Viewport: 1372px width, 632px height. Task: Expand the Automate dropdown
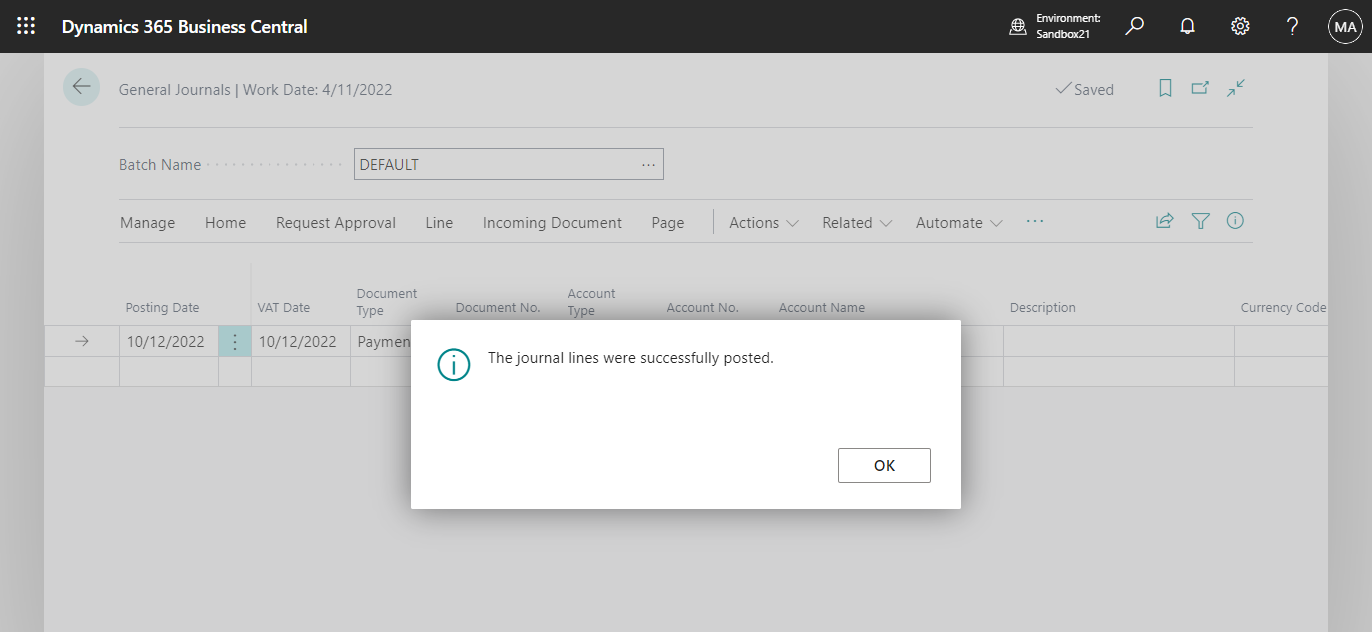pyautogui.click(x=957, y=222)
